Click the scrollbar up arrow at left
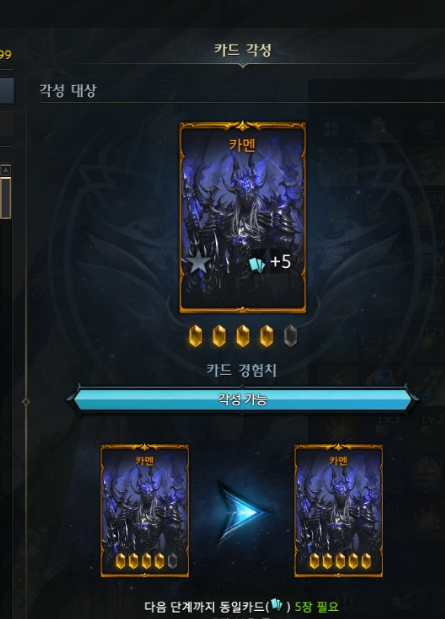The width and height of the screenshot is (445, 619). point(6,170)
